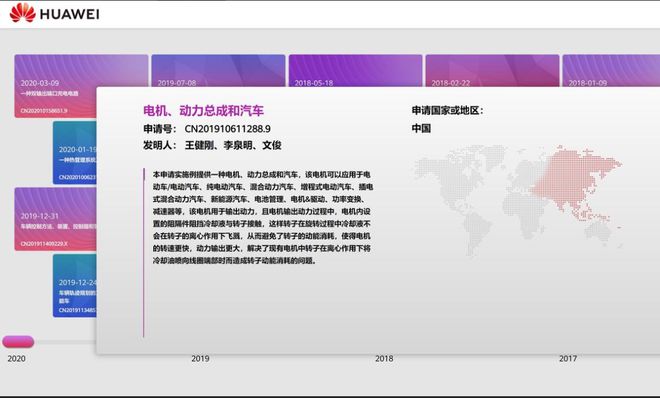
Task: Open the 2018-05-18 patent card
Action: (355, 71)
